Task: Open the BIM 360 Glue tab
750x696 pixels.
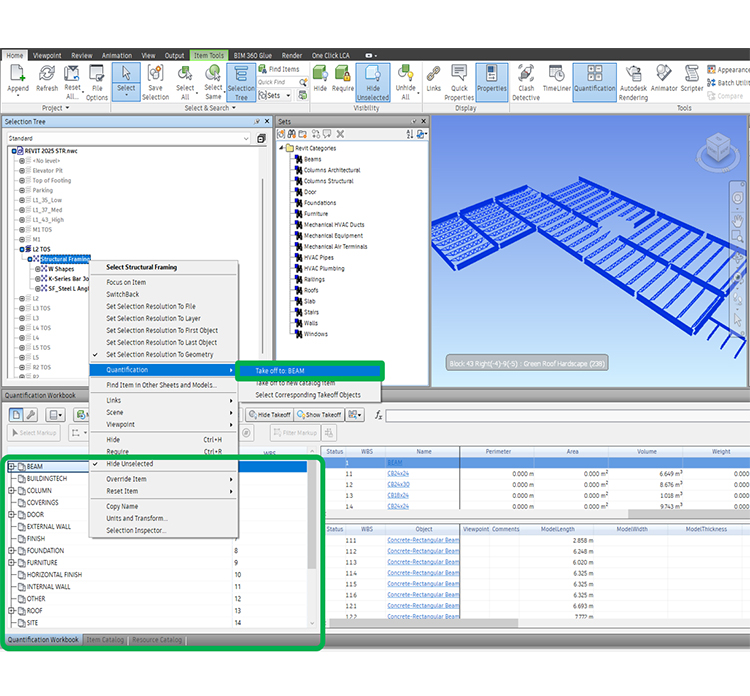Action: click(x=253, y=55)
